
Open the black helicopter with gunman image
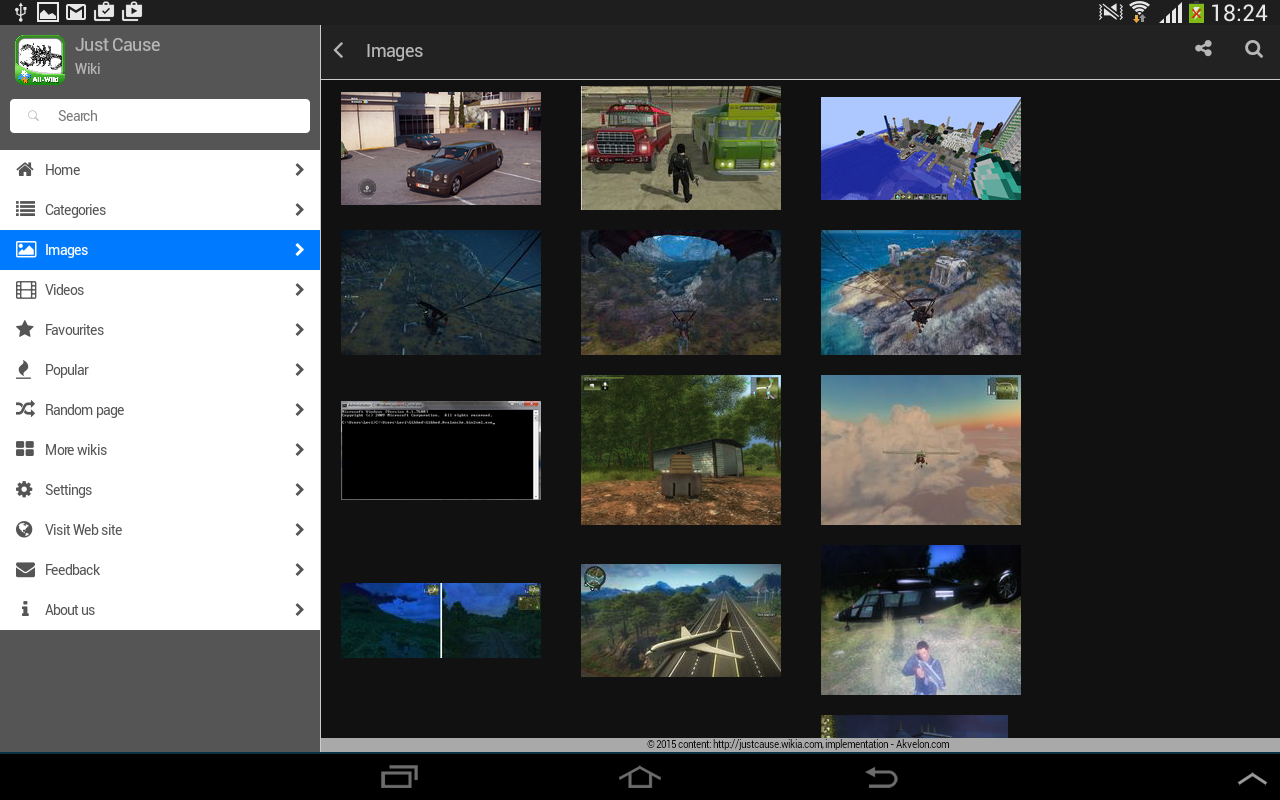point(921,620)
